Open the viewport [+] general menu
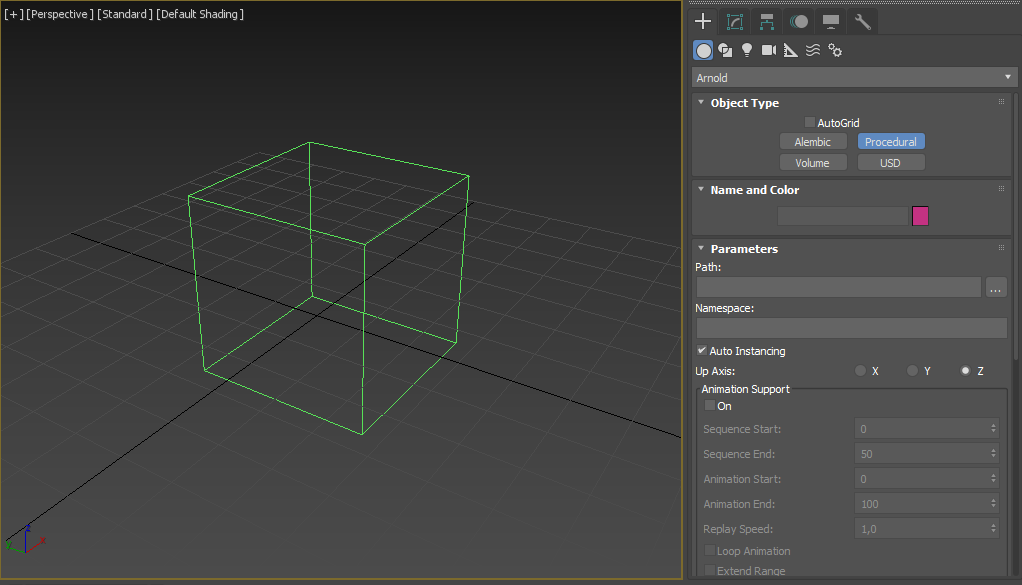The image size is (1022, 585). click(x=12, y=14)
